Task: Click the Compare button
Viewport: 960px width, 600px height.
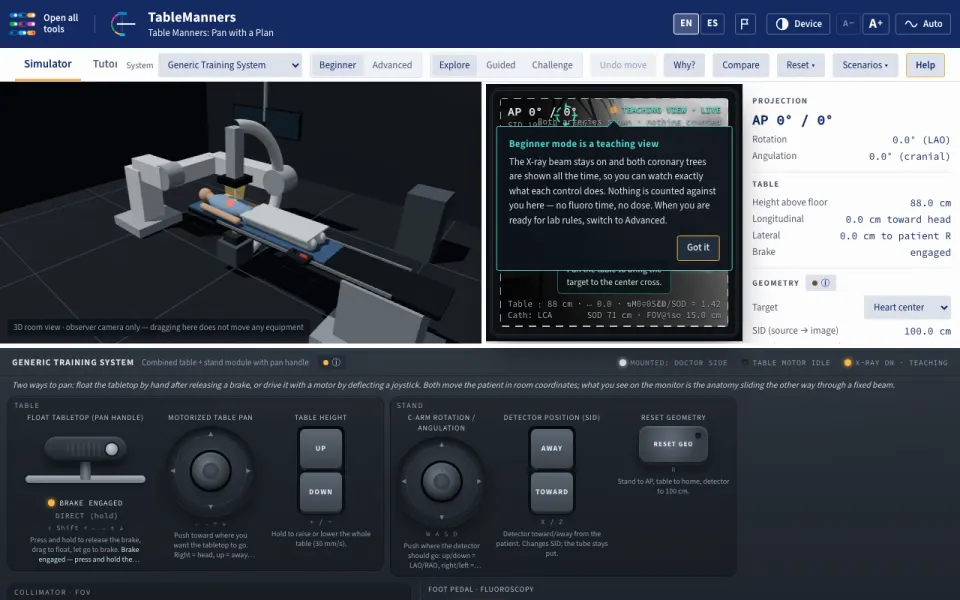Action: [740, 65]
